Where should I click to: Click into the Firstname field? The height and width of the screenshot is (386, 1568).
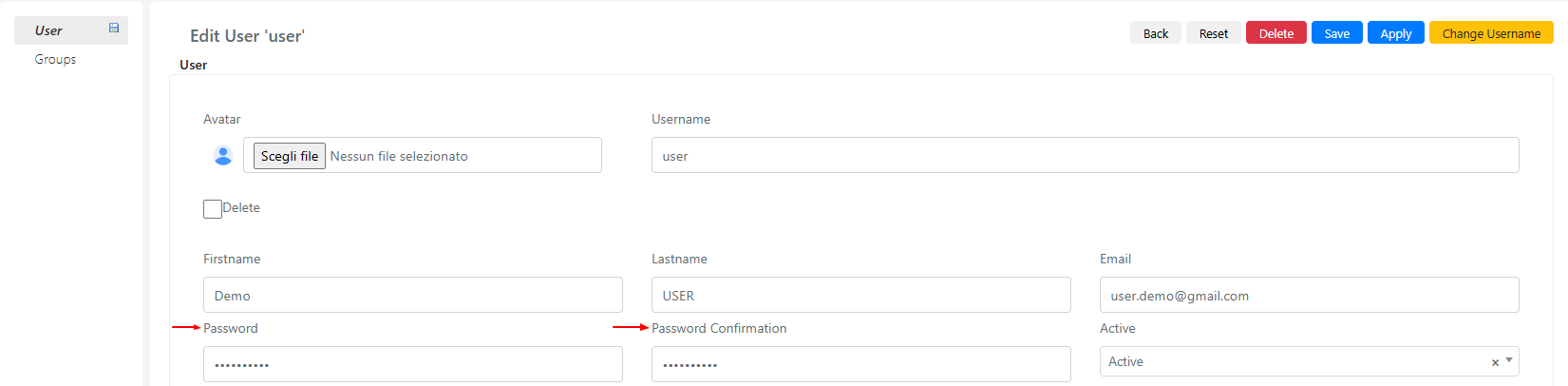pyautogui.click(x=413, y=295)
